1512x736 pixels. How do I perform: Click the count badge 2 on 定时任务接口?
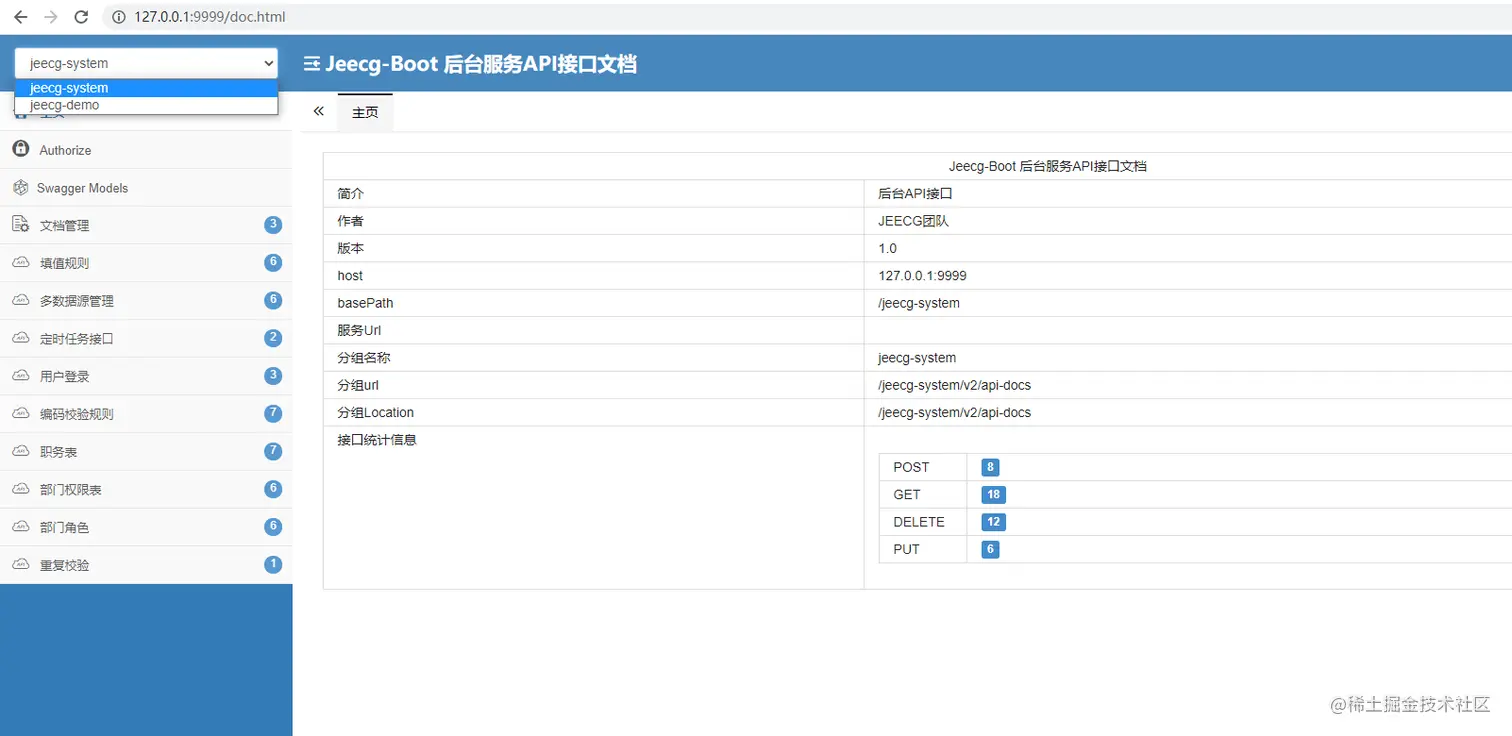273,338
